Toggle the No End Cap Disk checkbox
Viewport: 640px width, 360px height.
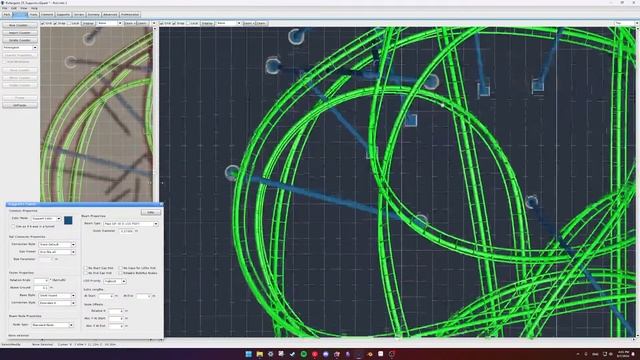tap(86, 273)
